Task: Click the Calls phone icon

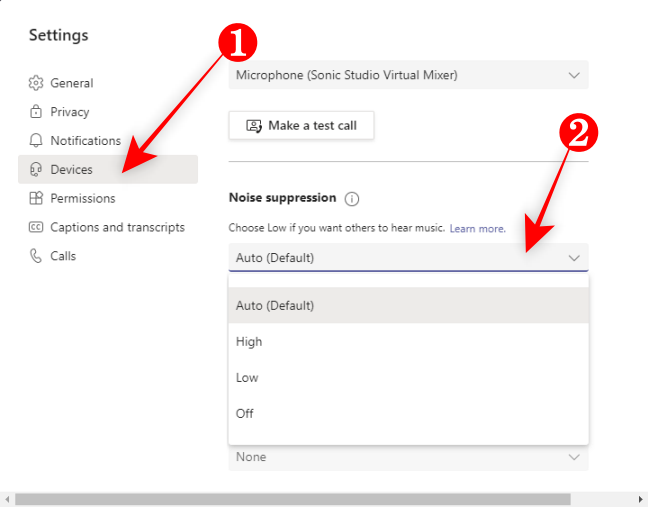Action: coord(36,256)
